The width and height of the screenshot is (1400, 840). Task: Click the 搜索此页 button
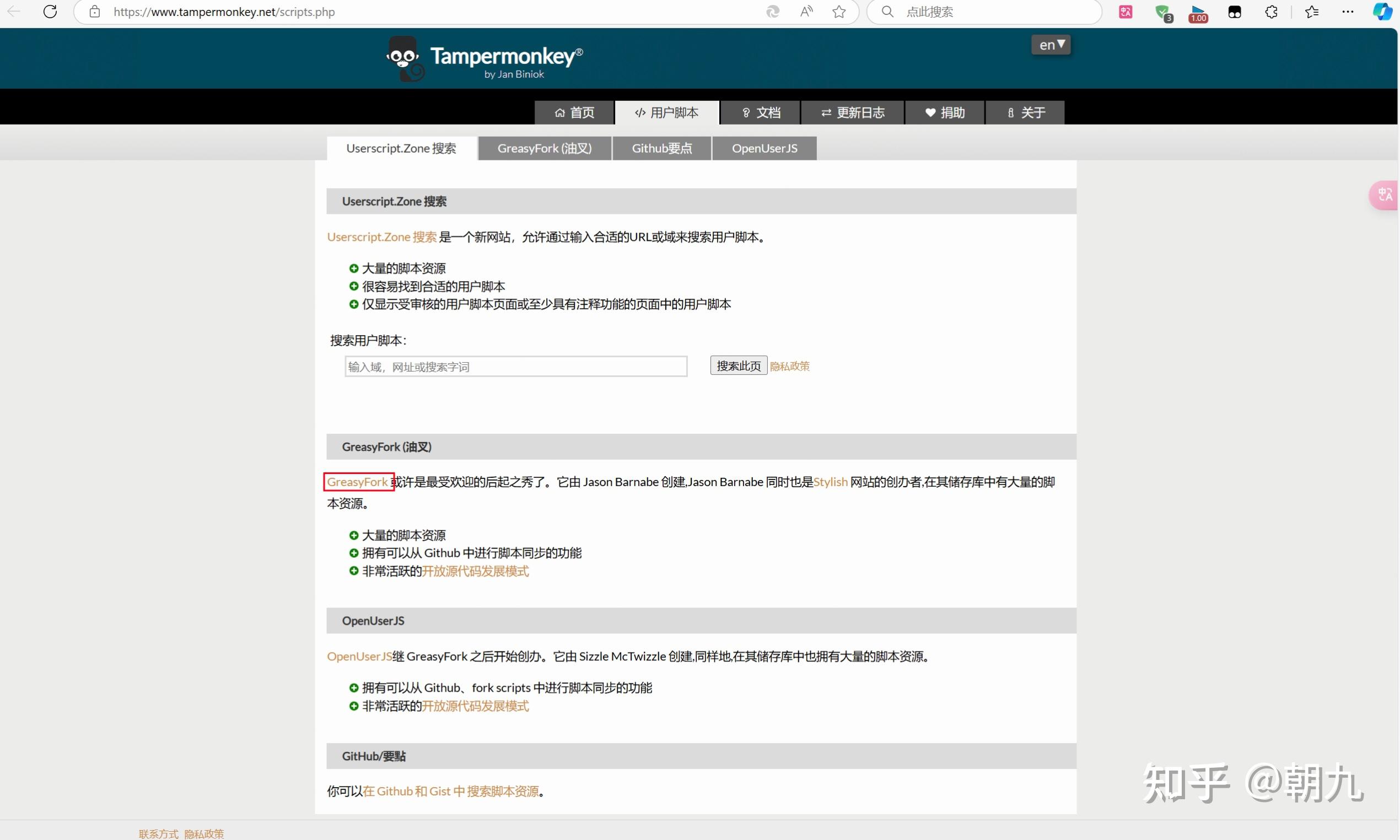pos(739,365)
